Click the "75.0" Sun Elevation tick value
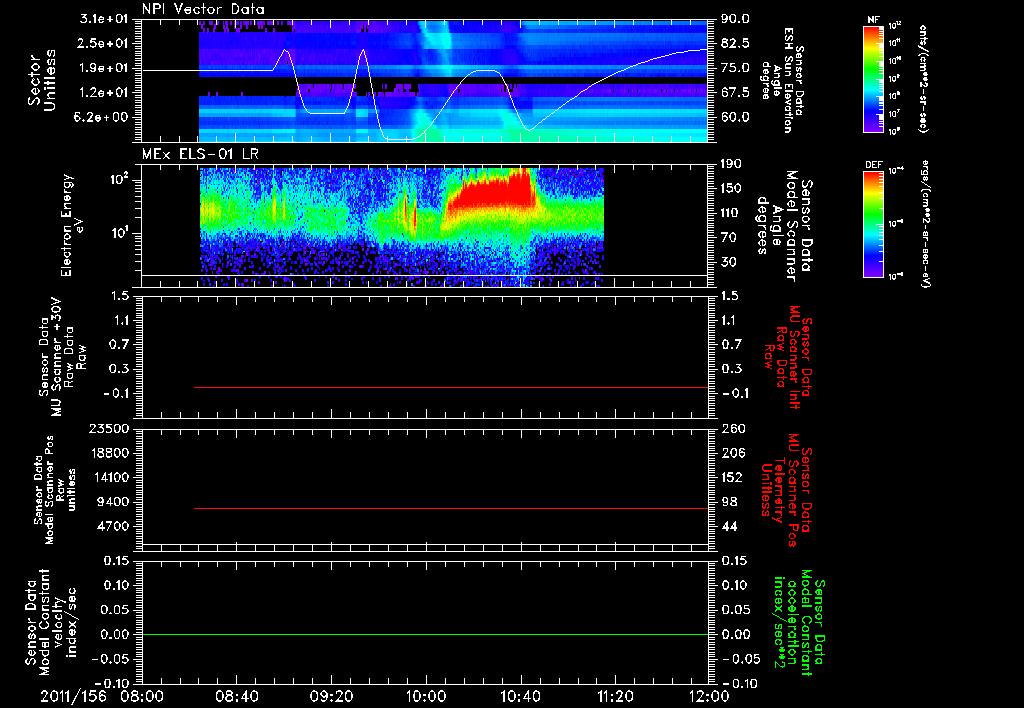Image resolution: width=1024 pixels, height=708 pixels. (x=735, y=68)
